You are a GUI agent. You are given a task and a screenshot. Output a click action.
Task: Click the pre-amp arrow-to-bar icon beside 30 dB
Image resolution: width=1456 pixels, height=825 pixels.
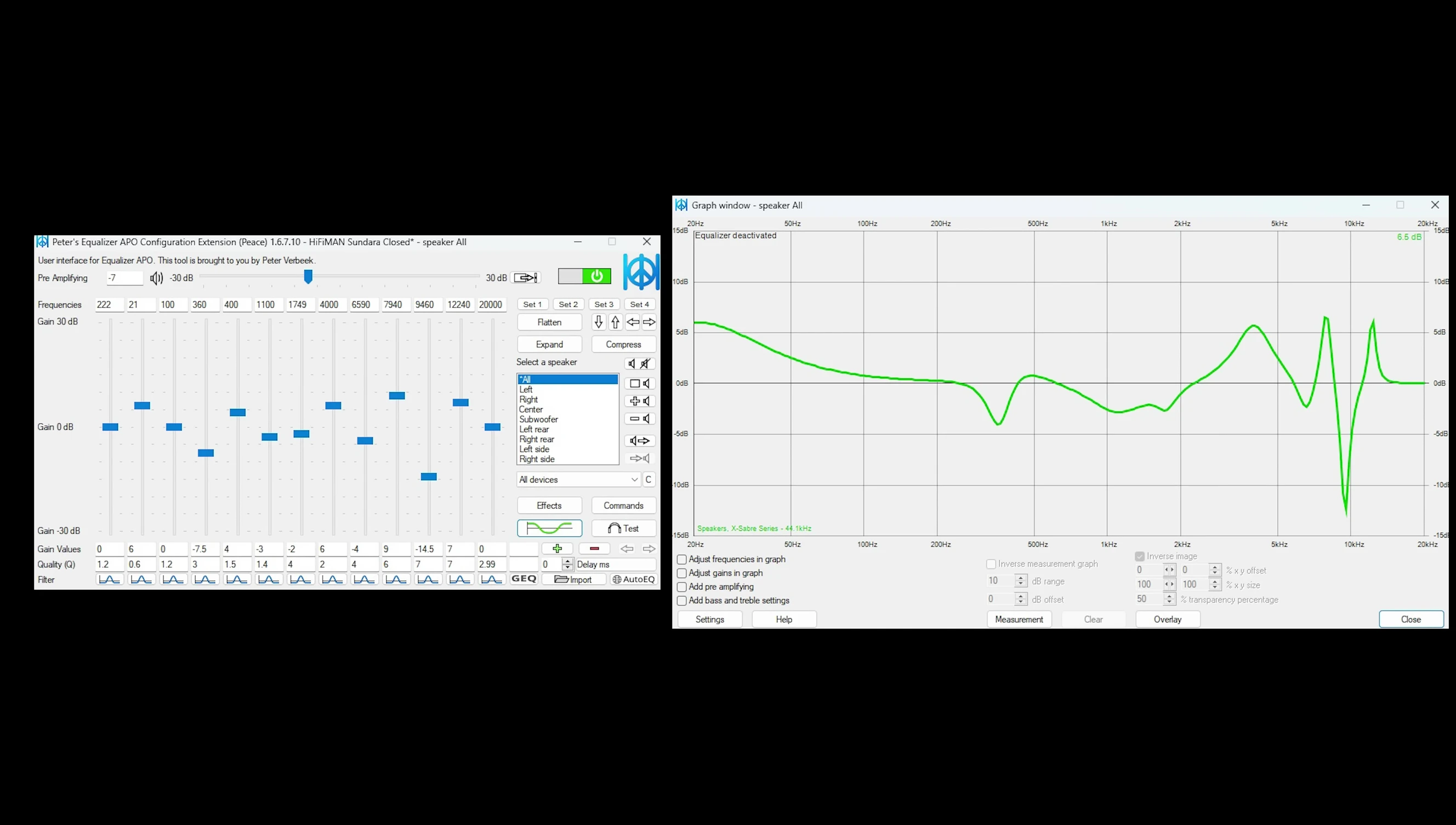(526, 277)
